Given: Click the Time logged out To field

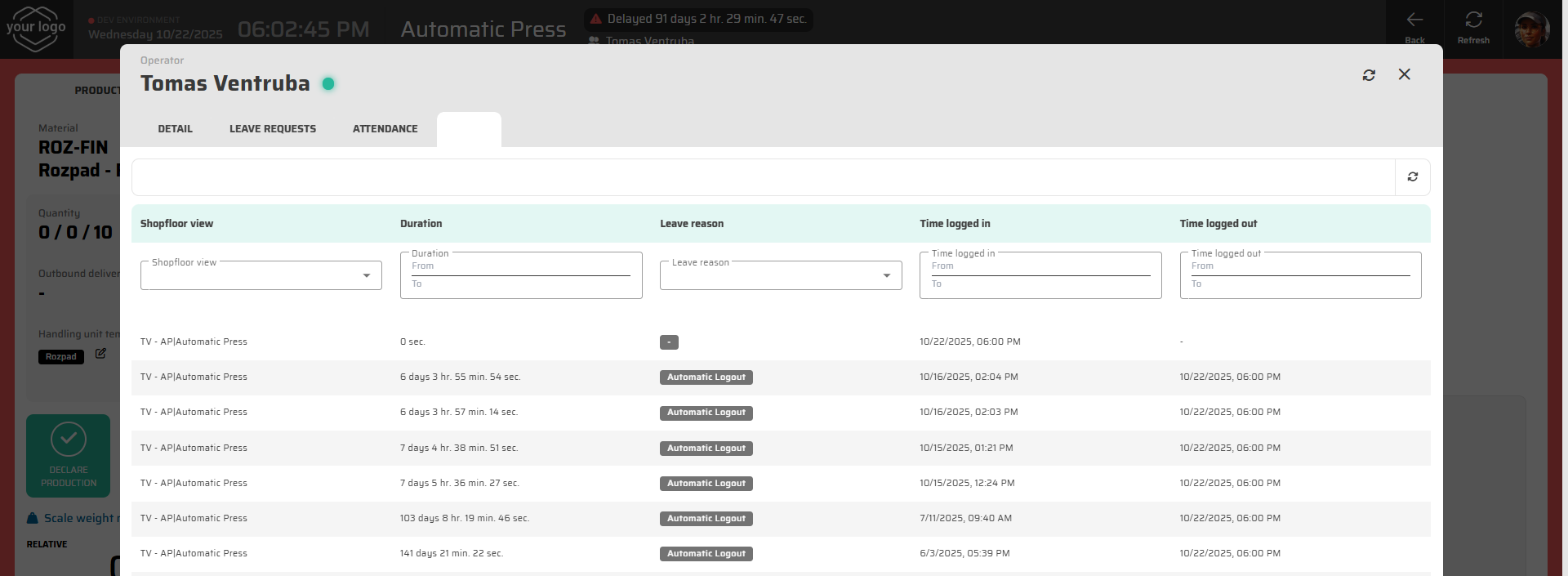Looking at the screenshot, I should 1299,285.
